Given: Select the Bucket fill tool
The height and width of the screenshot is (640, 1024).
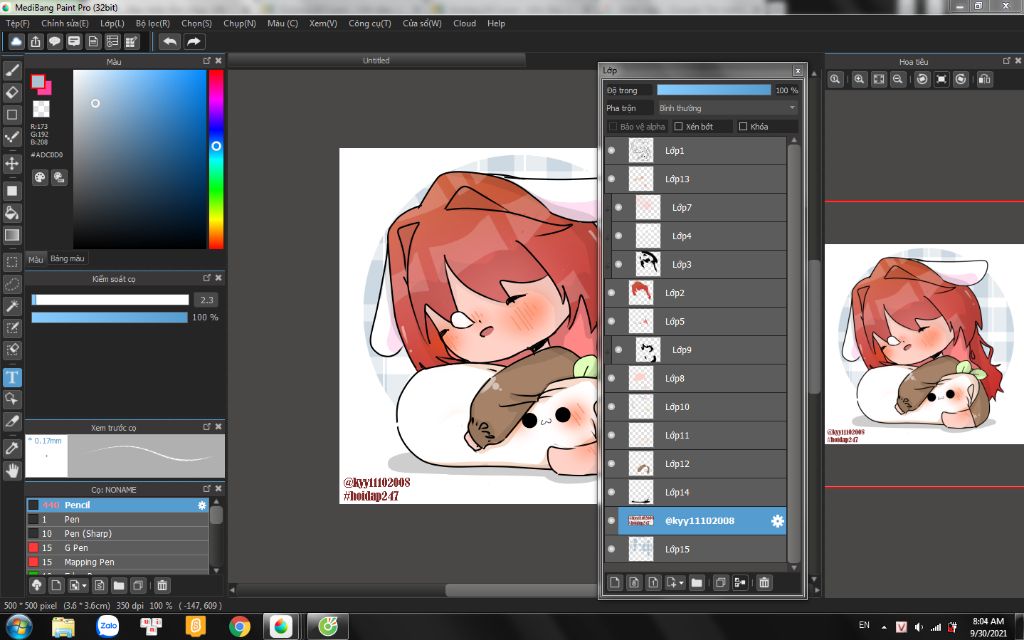Looking at the screenshot, I should click(x=12, y=213).
